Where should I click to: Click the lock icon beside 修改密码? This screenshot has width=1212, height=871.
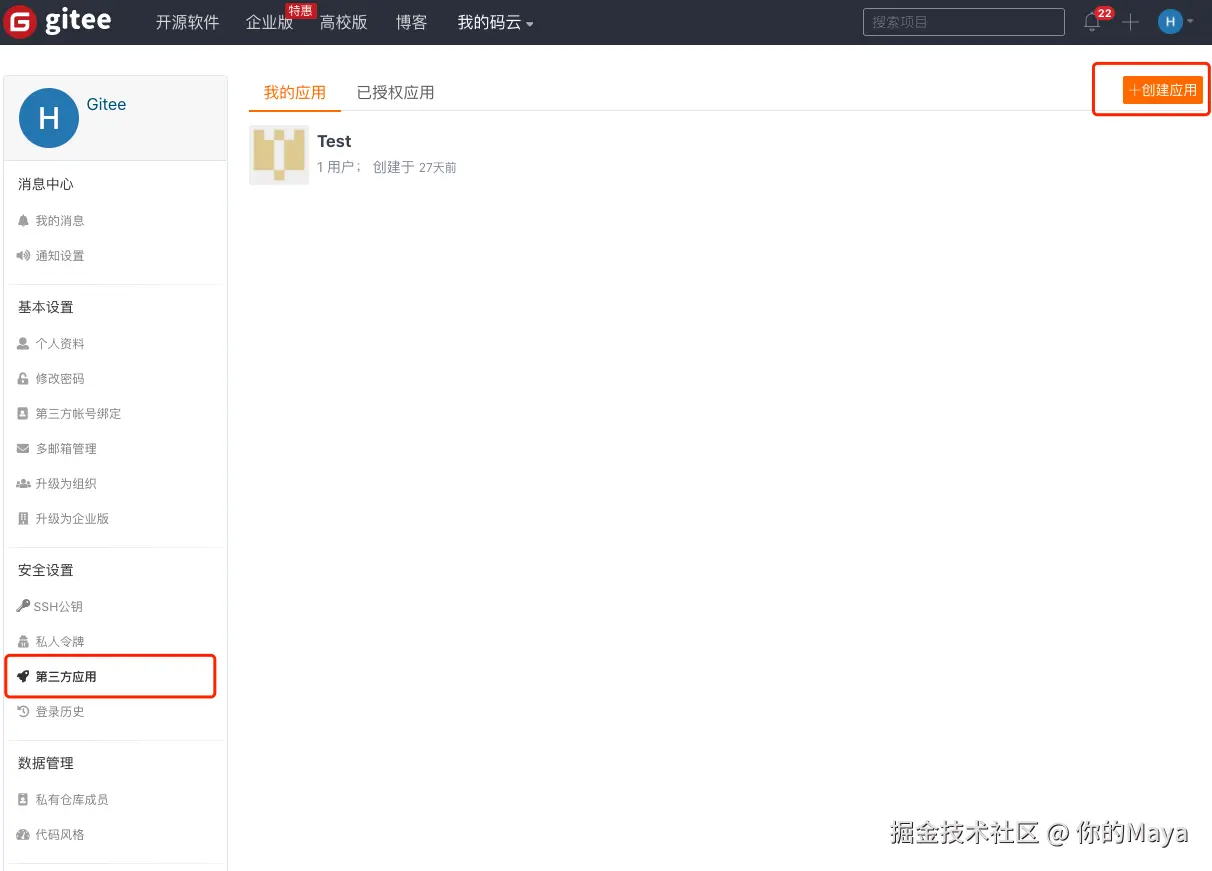(x=22, y=378)
